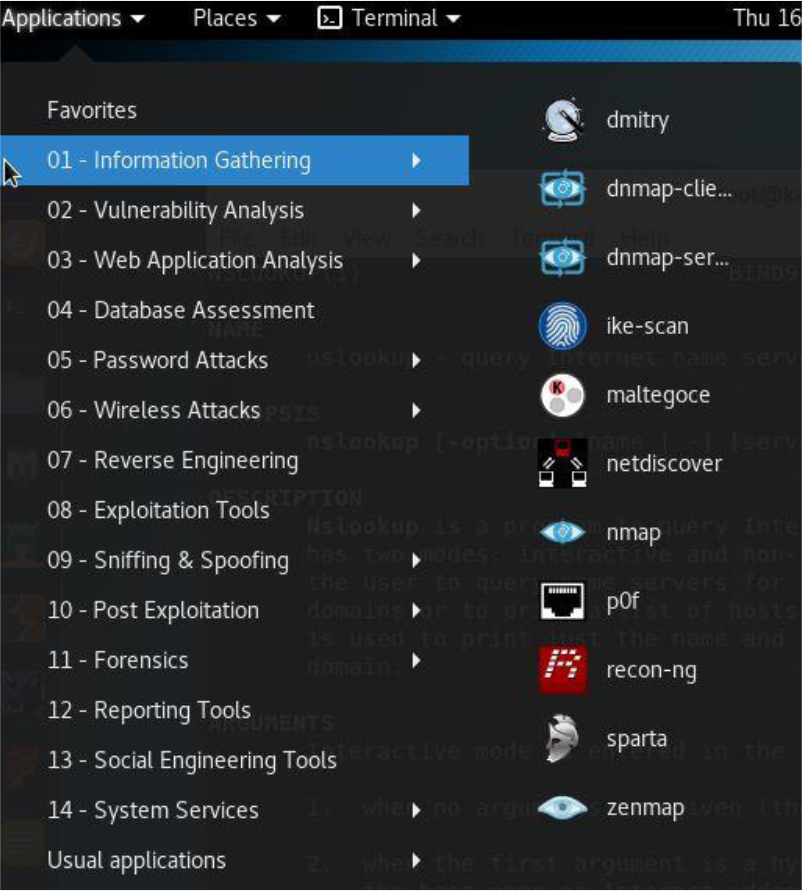The height and width of the screenshot is (891, 802).
Task: Select 12 - Reporting Tools category
Action: click(149, 710)
